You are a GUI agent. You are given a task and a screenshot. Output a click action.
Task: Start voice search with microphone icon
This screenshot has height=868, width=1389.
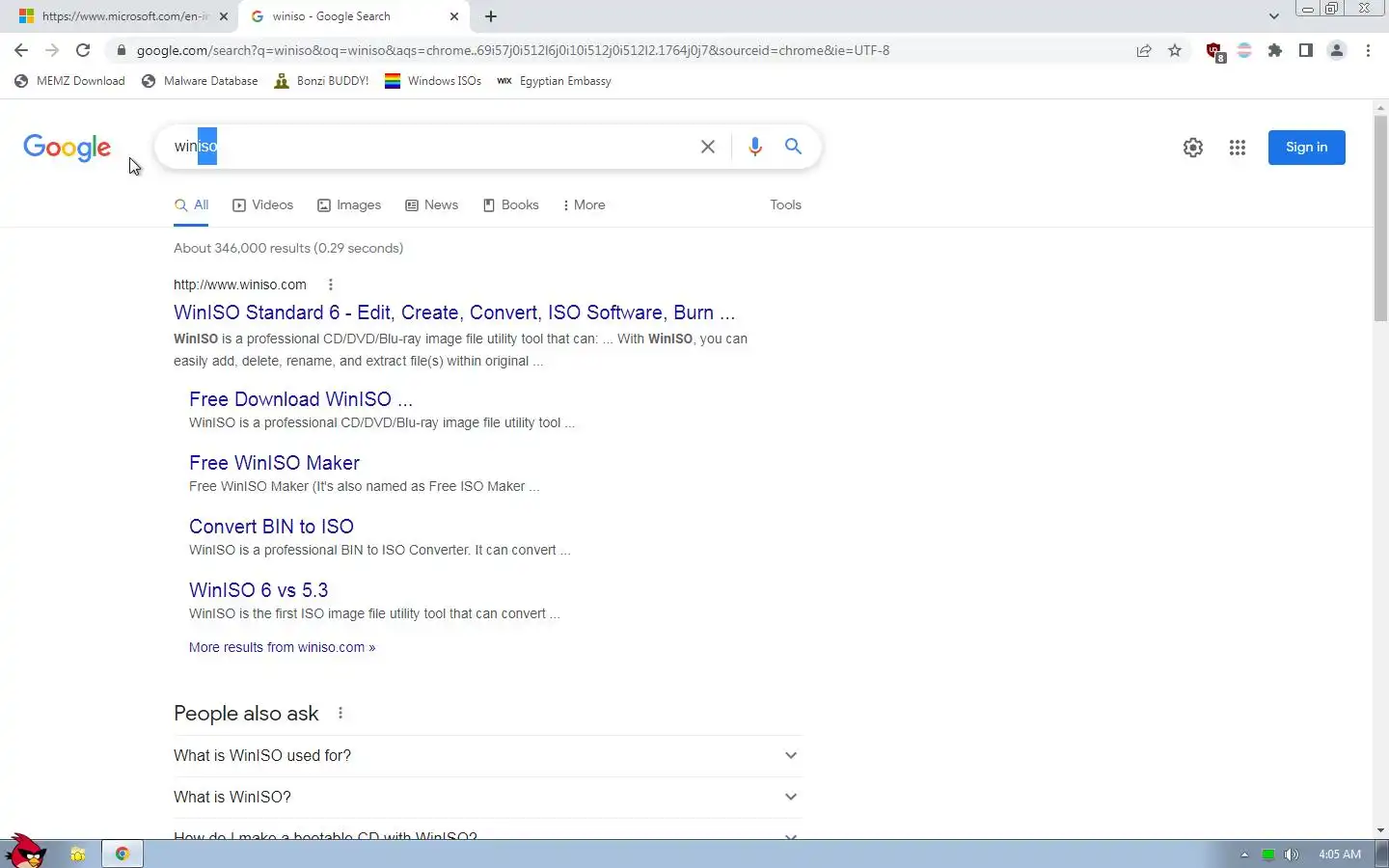click(755, 147)
